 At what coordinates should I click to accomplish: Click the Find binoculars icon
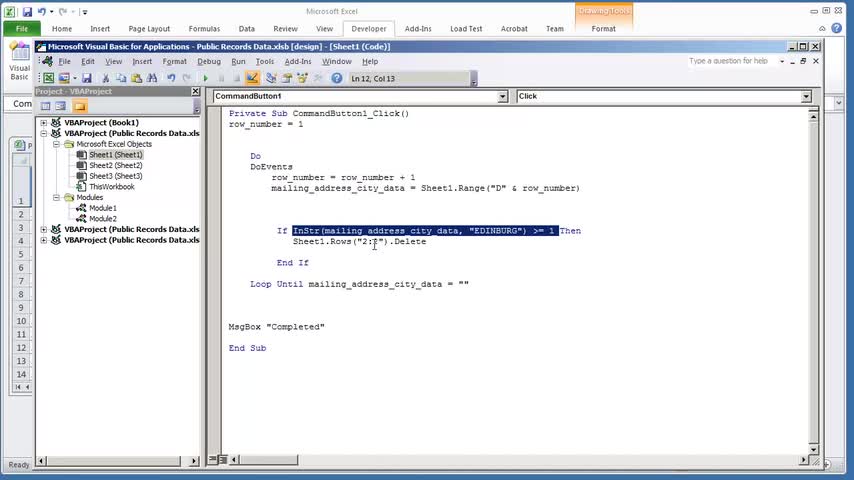pos(152,78)
